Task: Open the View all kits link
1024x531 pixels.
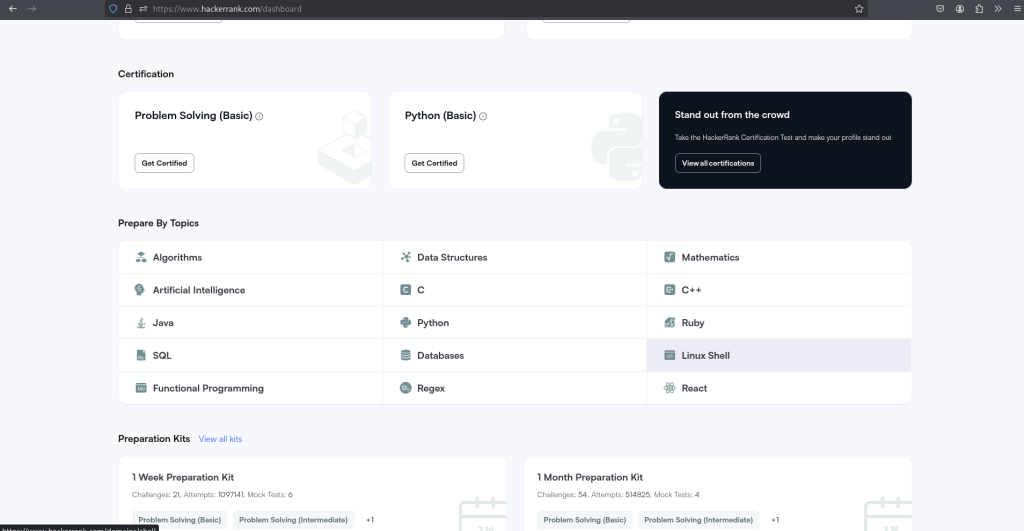Action: tap(220, 439)
